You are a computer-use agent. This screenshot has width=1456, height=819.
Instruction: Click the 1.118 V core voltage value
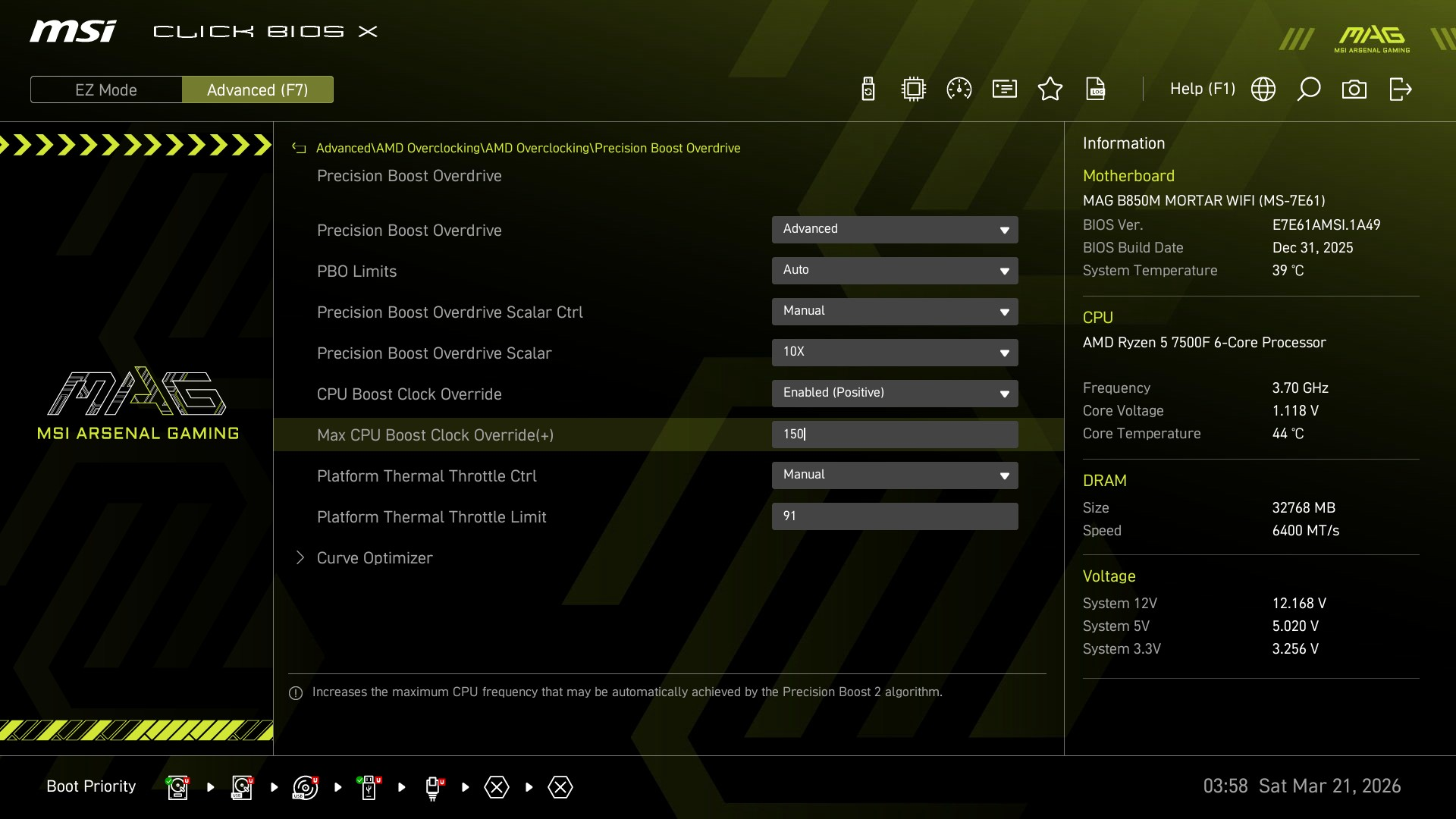tap(1295, 411)
